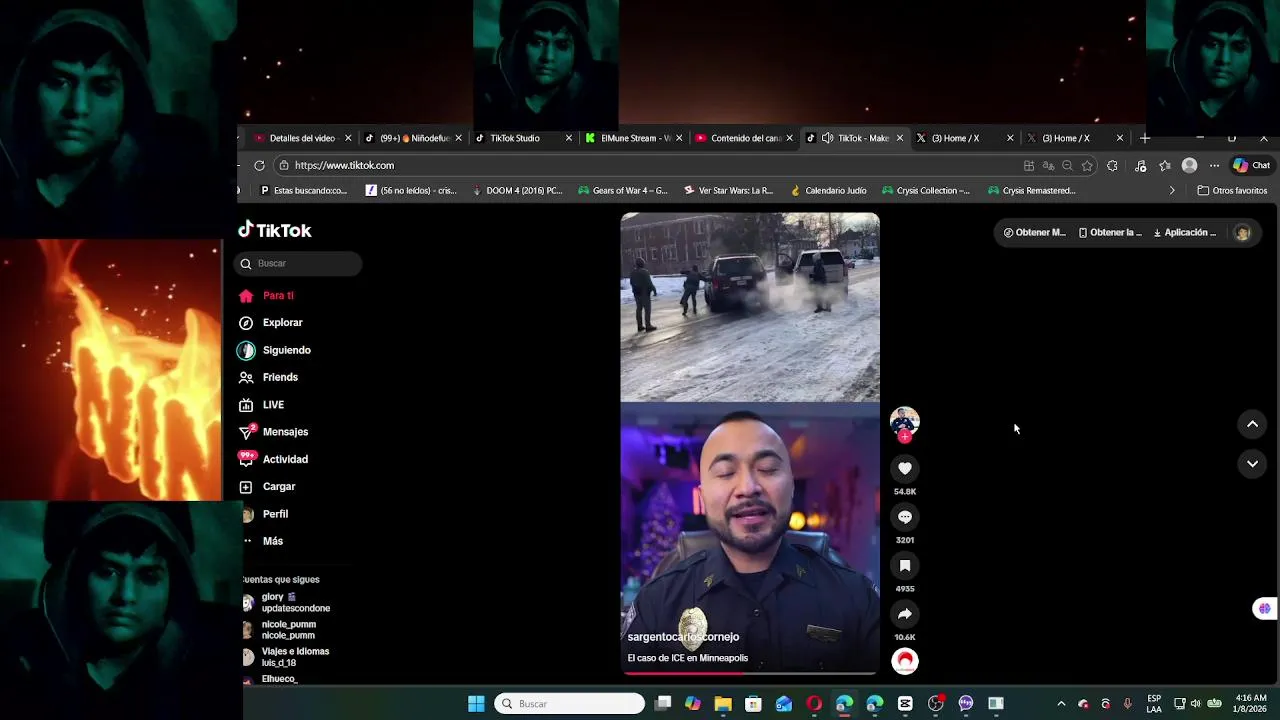Open the glory followed account

pos(286,603)
